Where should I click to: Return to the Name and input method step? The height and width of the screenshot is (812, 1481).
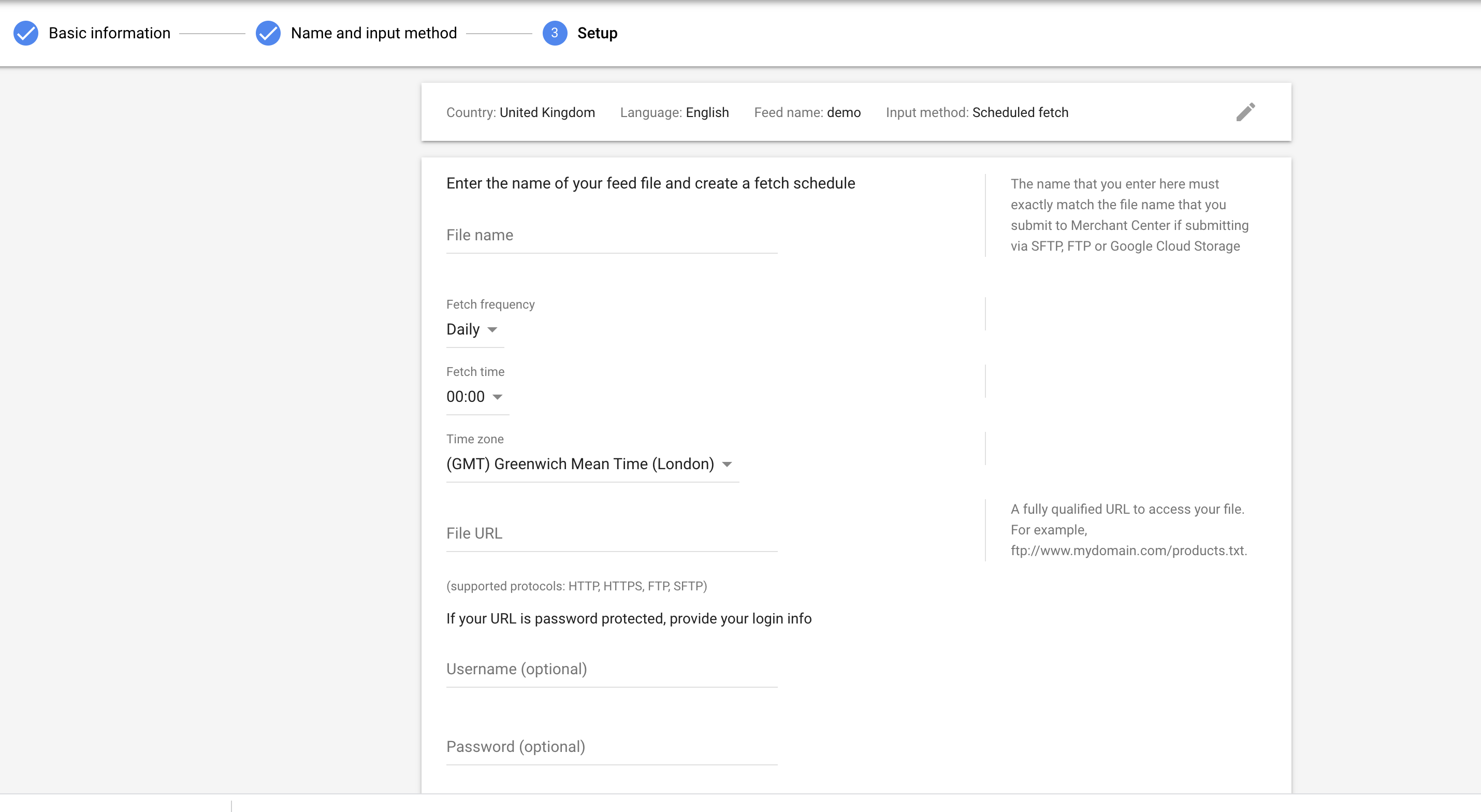pyautogui.click(x=374, y=33)
